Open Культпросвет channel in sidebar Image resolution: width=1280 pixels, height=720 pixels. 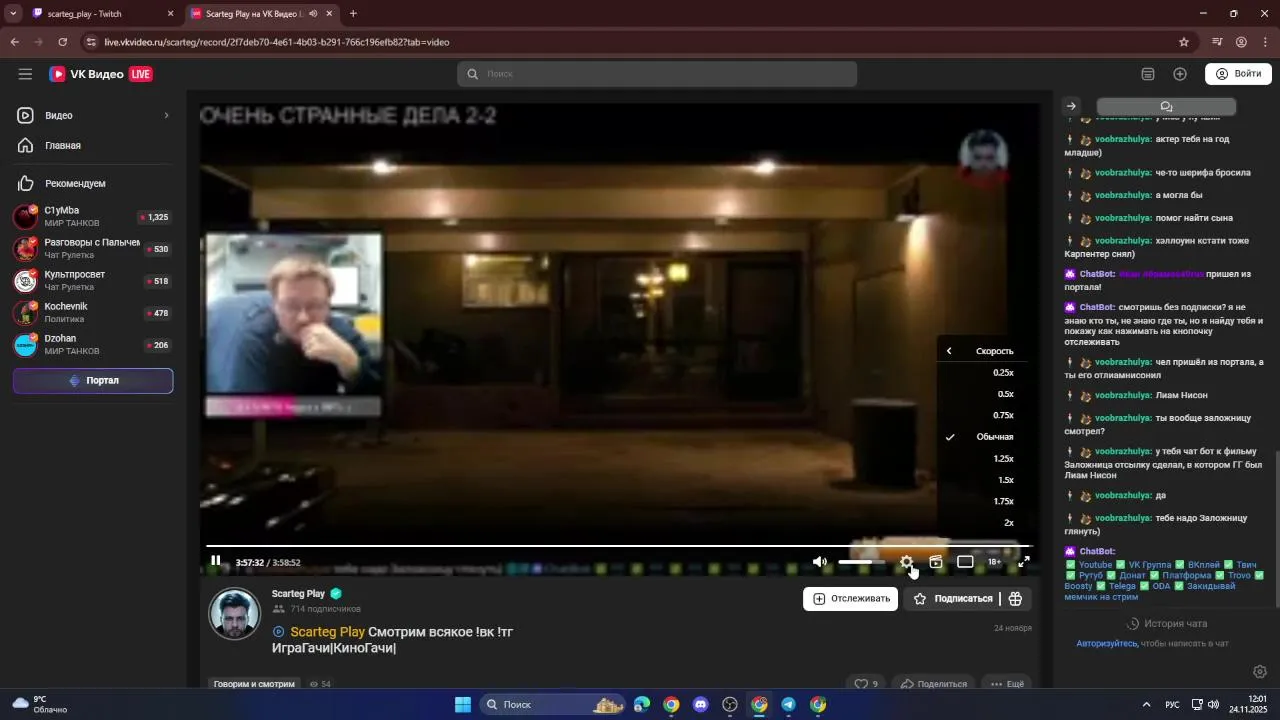pyautogui.click(x=93, y=281)
